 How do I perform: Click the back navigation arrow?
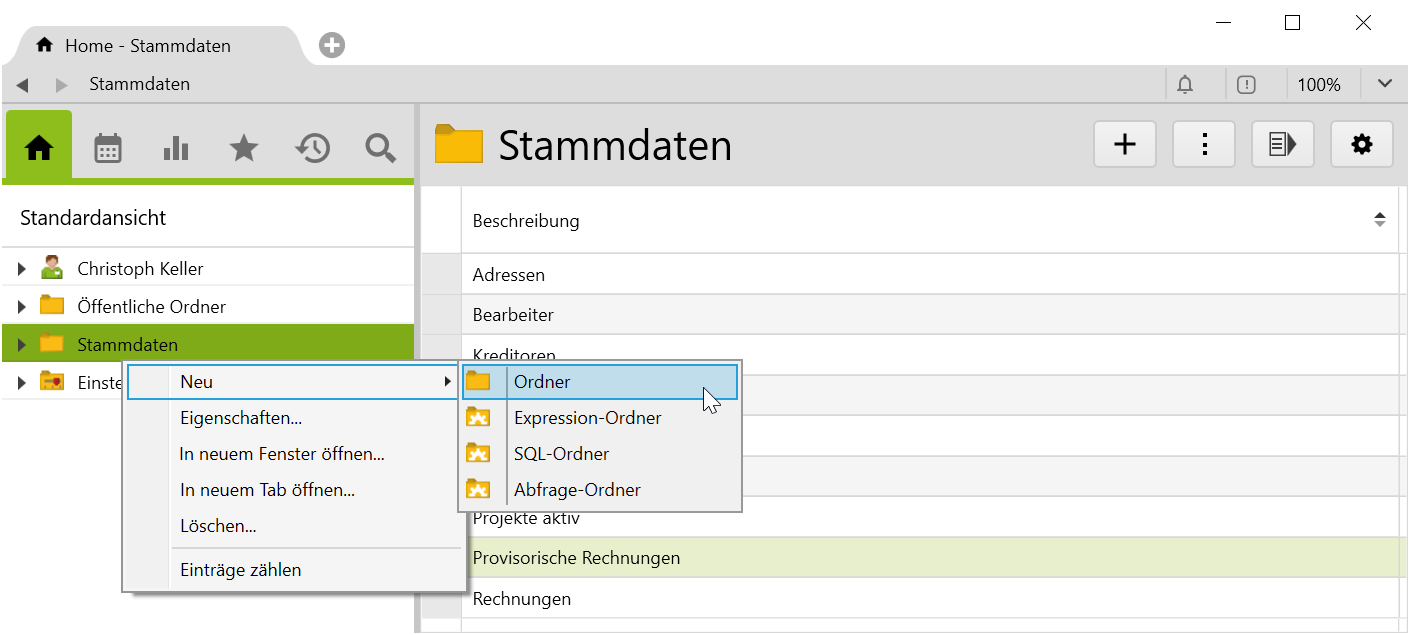(x=22, y=85)
